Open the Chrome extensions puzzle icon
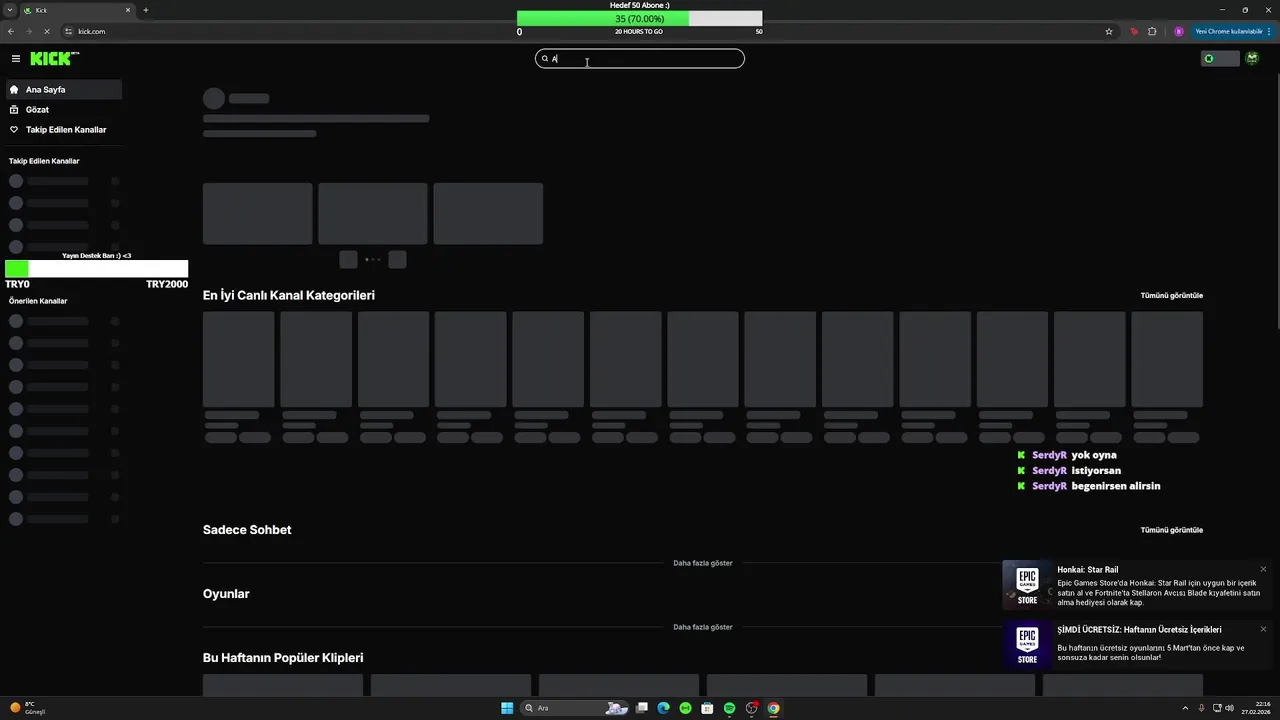1280x720 pixels. coord(1152,31)
